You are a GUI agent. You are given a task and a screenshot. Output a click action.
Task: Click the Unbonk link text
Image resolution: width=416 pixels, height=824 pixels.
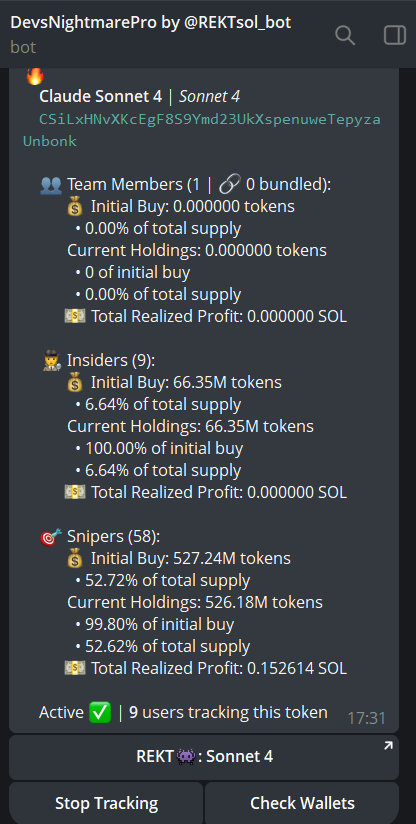[50, 141]
